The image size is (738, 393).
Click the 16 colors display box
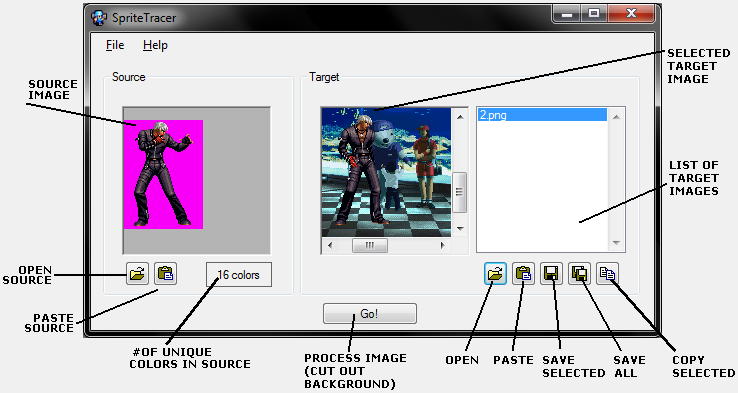tap(239, 275)
